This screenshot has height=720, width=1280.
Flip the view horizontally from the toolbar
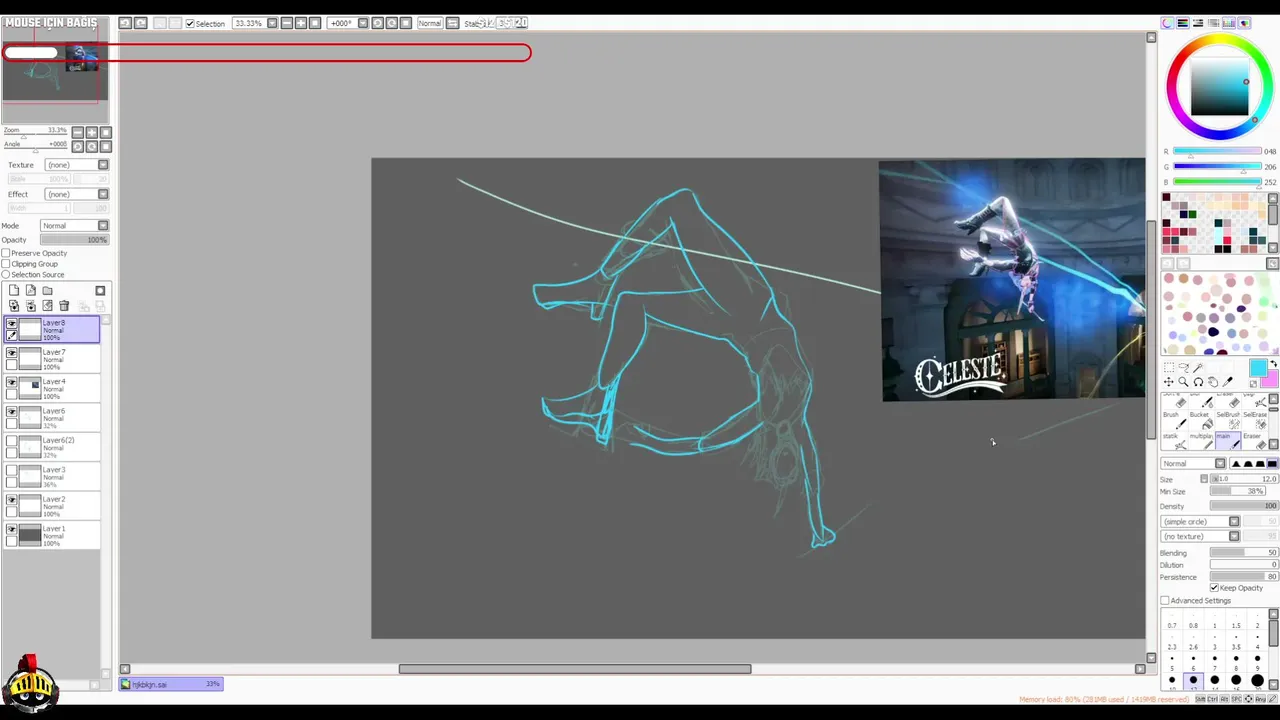(453, 23)
